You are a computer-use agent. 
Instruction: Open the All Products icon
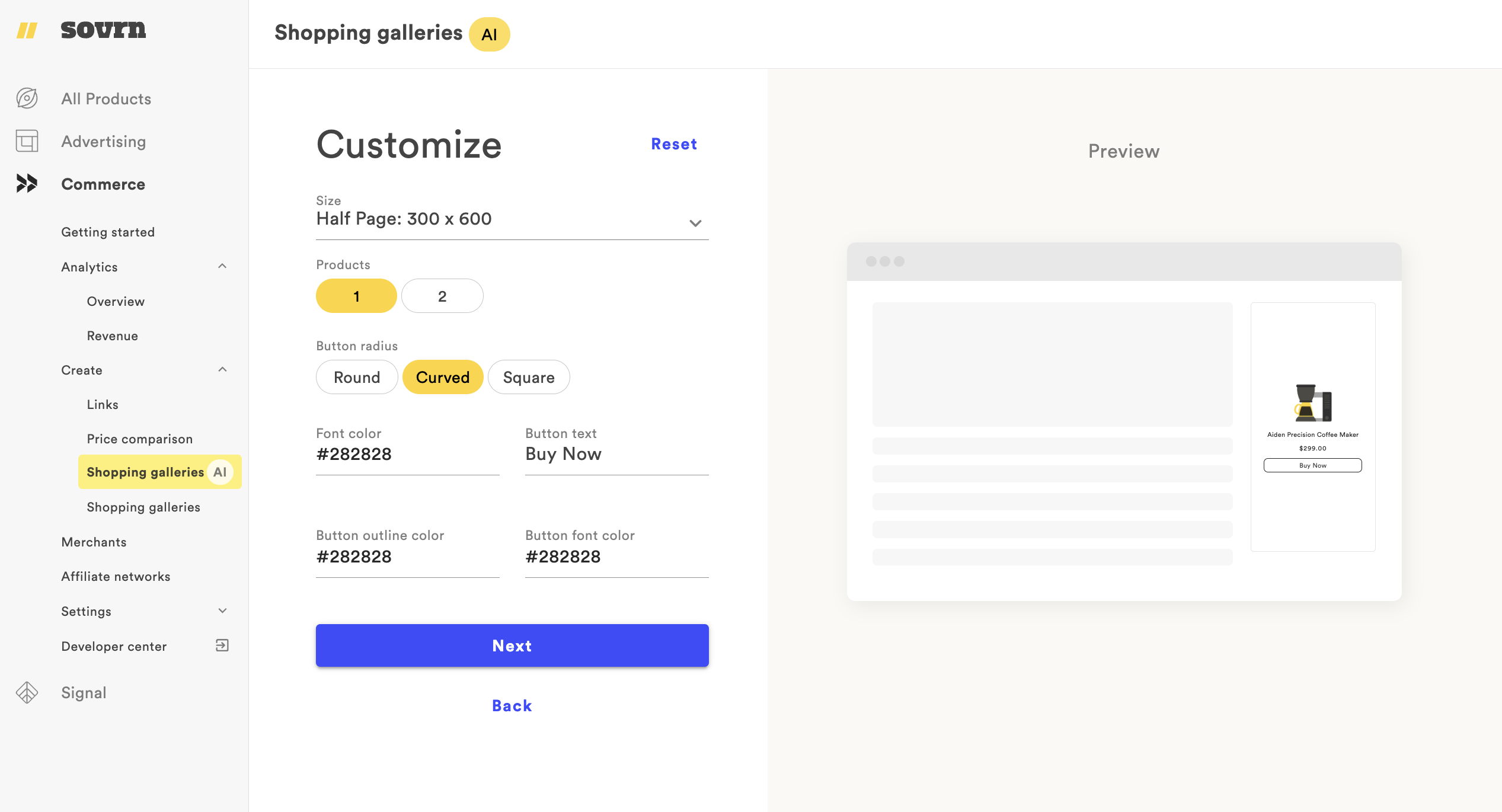coord(27,98)
